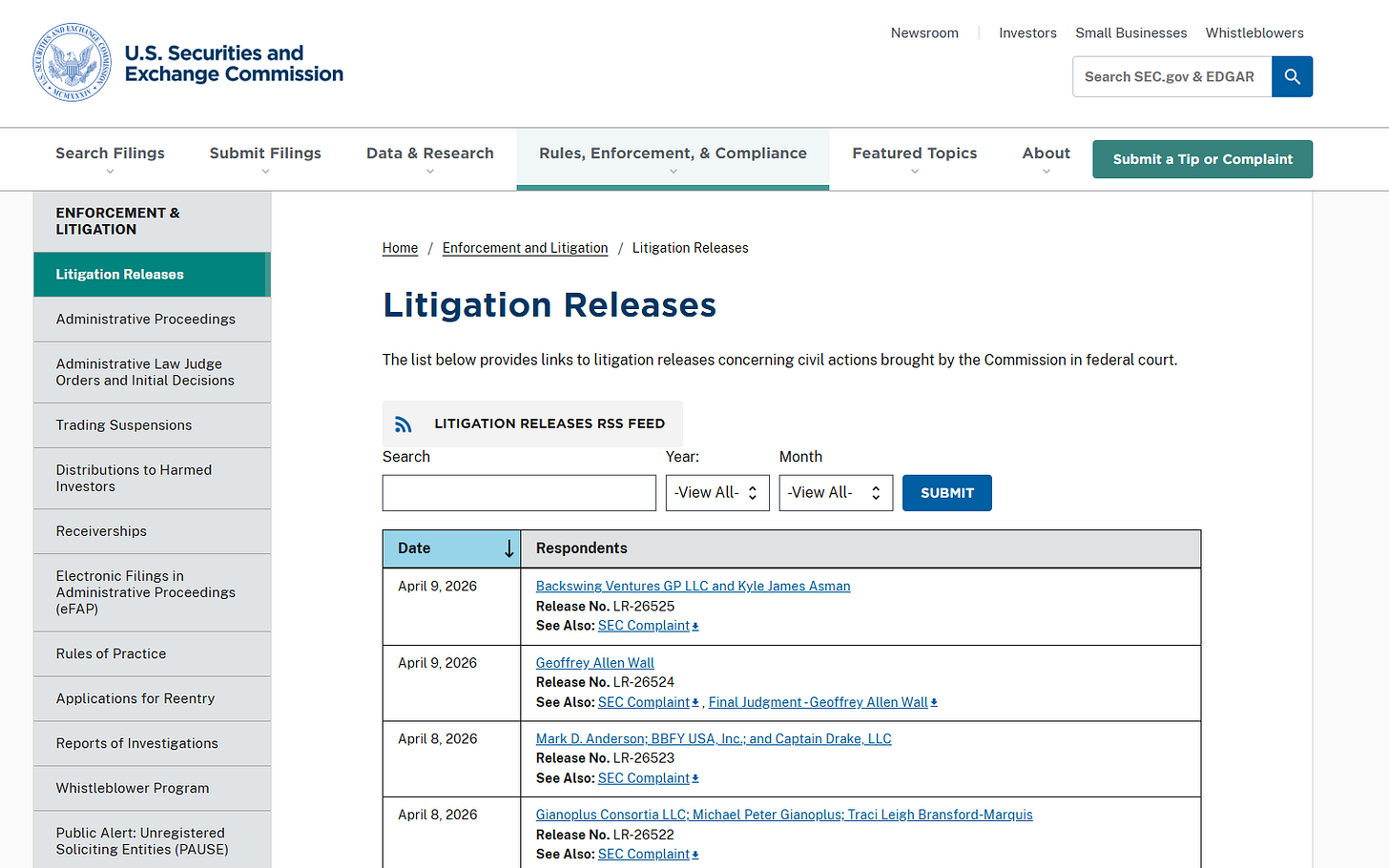Open Distributions to Harmed Investors
The width and height of the screenshot is (1389, 868).
(152, 478)
